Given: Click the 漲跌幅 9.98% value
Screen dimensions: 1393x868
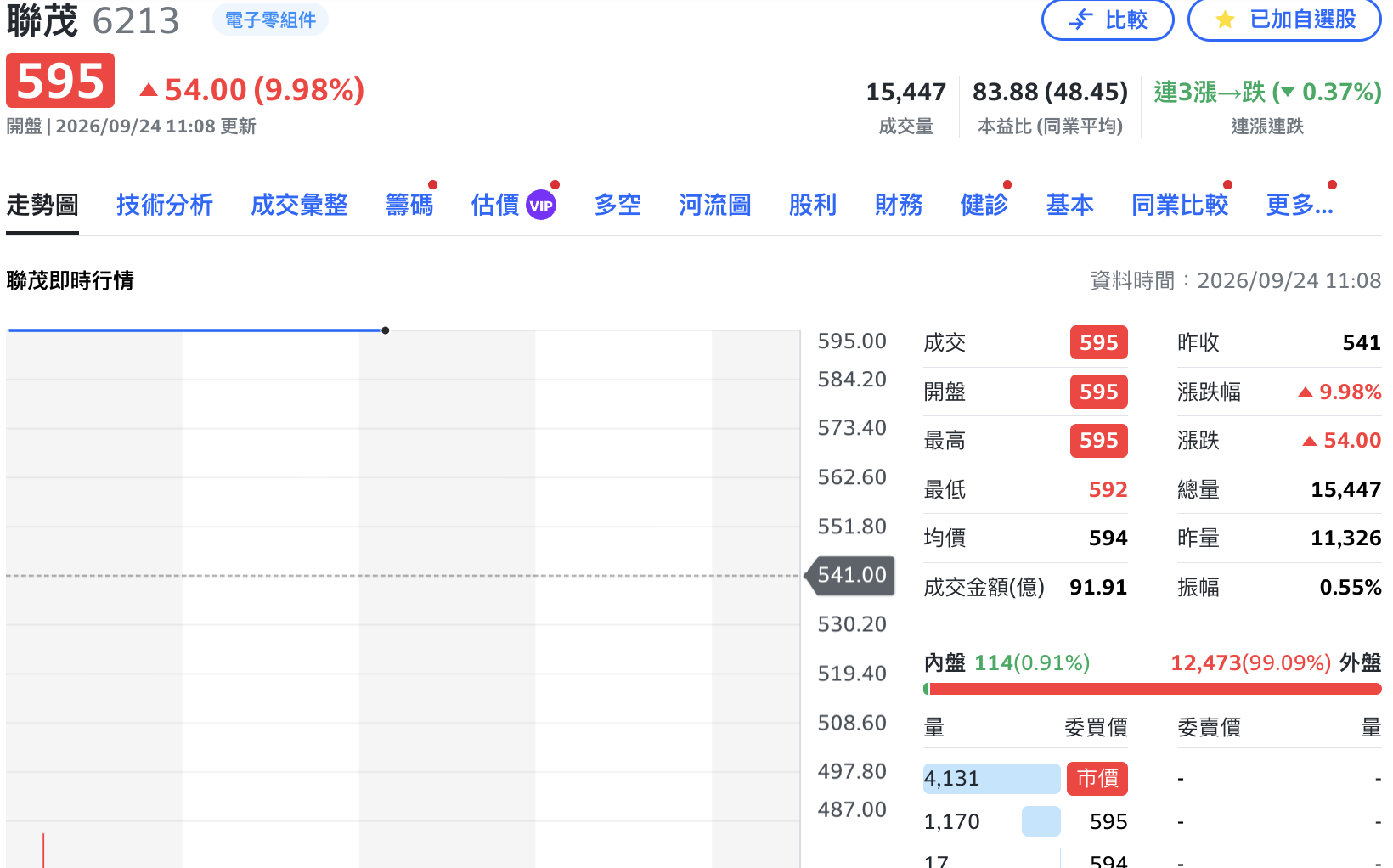Looking at the screenshot, I should coord(1340,392).
